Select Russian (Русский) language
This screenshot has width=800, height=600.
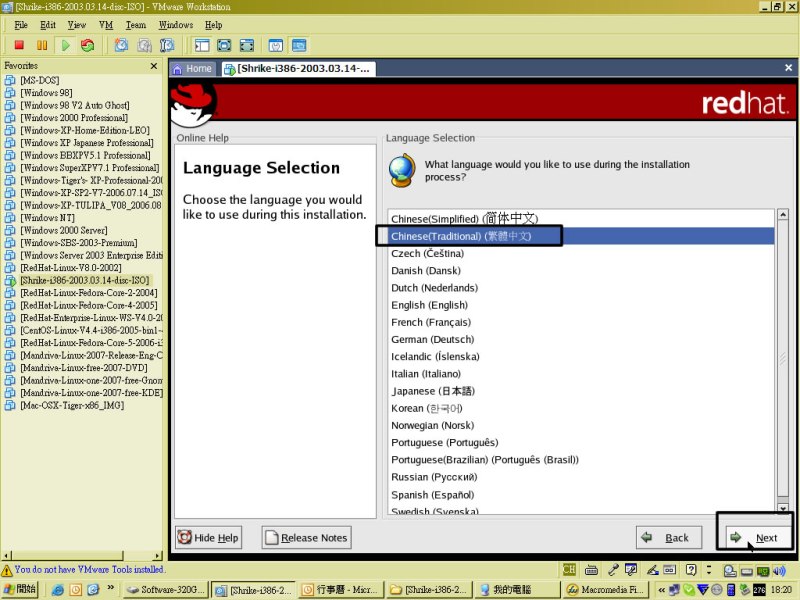[581, 477]
